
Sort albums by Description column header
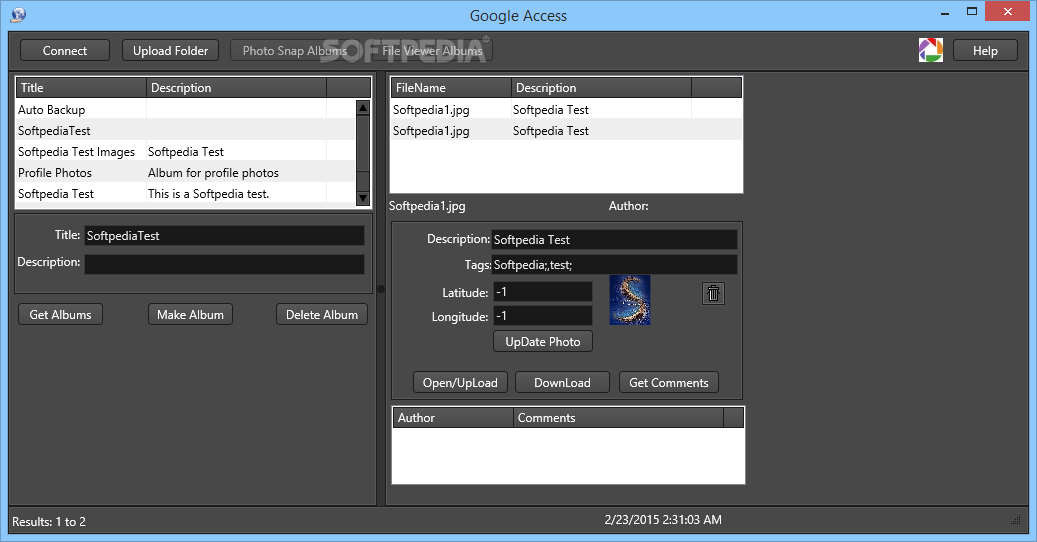[x=236, y=88]
